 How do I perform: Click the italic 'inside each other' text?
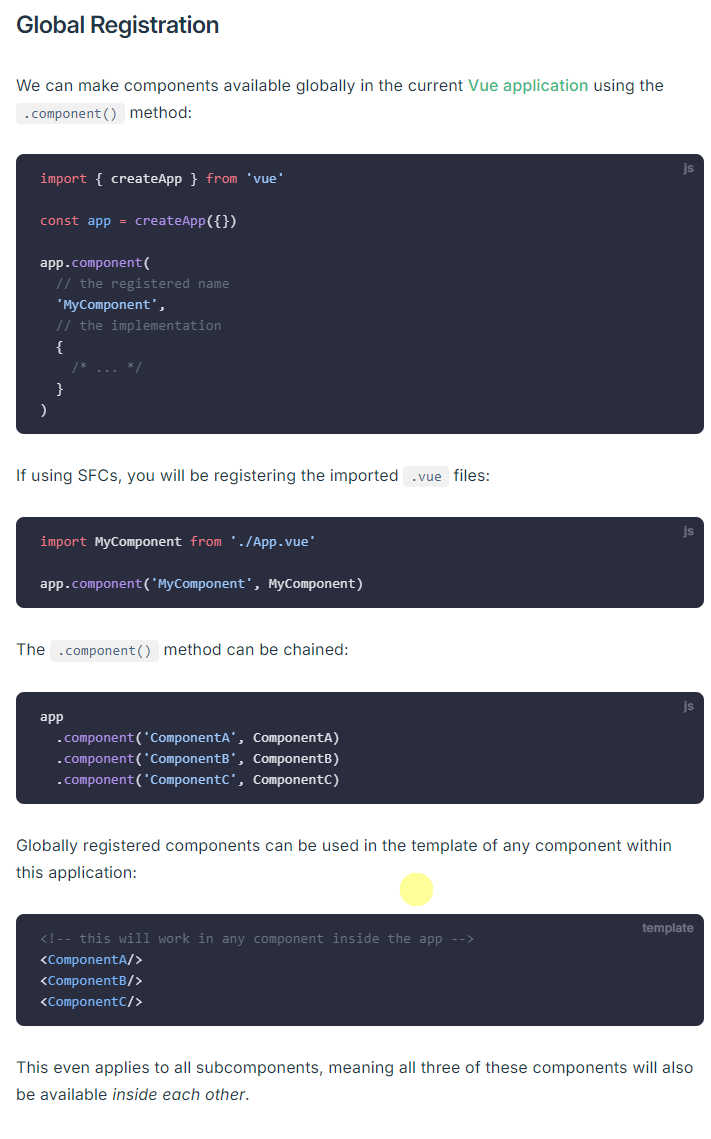pyautogui.click(x=179, y=1095)
